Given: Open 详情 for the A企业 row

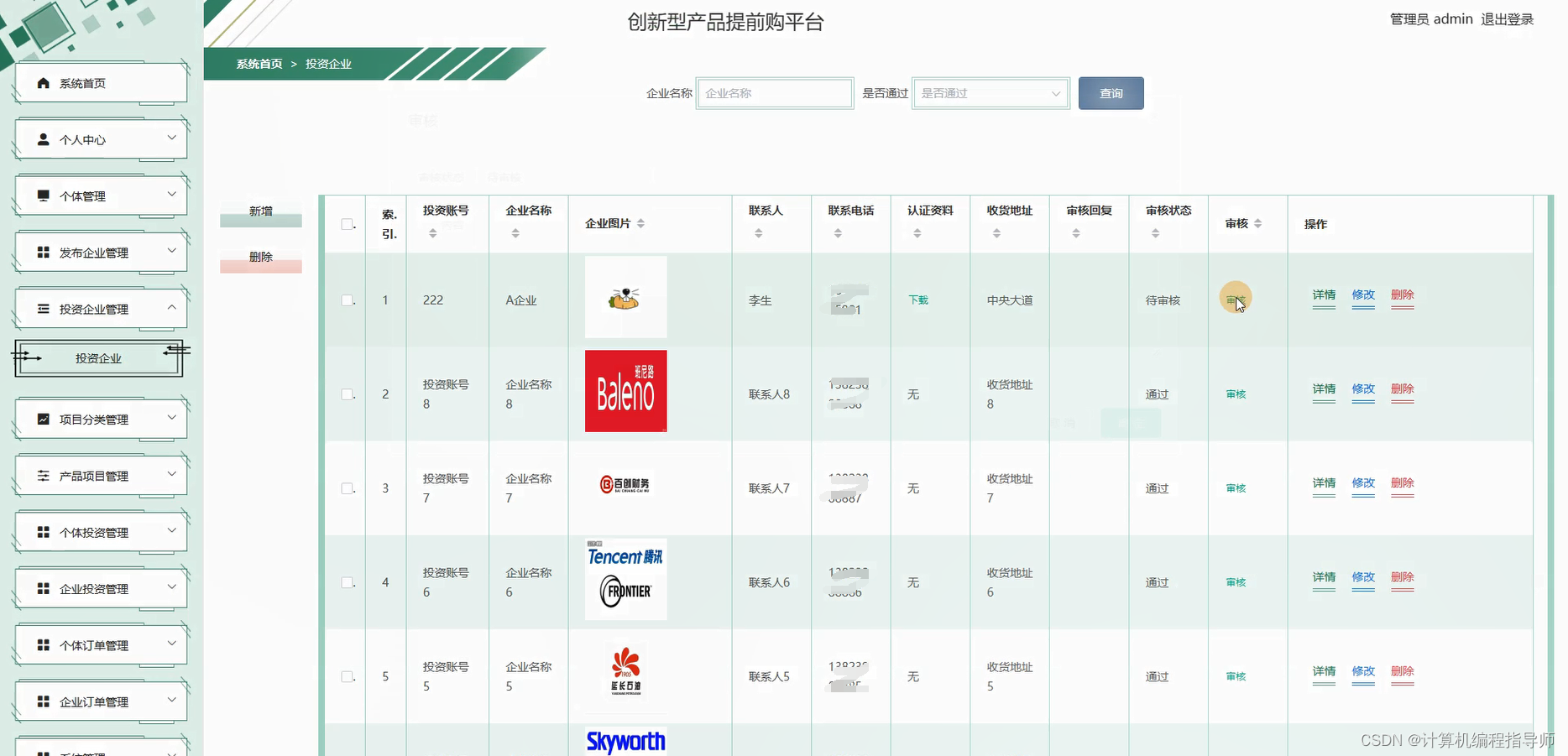Looking at the screenshot, I should [1324, 295].
